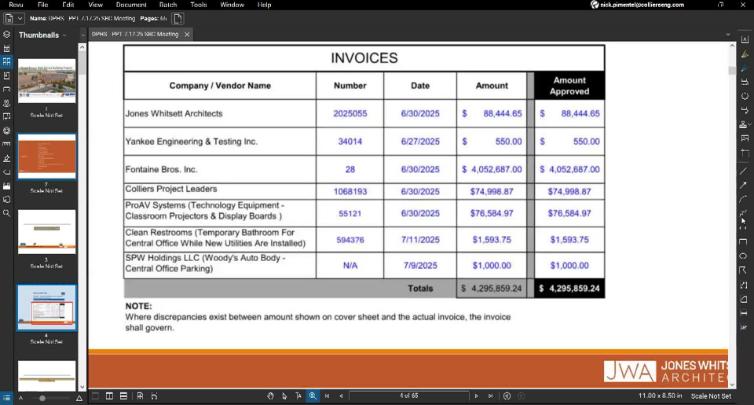Viewport: 754px width, 405px height.
Task: Open the Edit menu
Action: (x=68, y=5)
